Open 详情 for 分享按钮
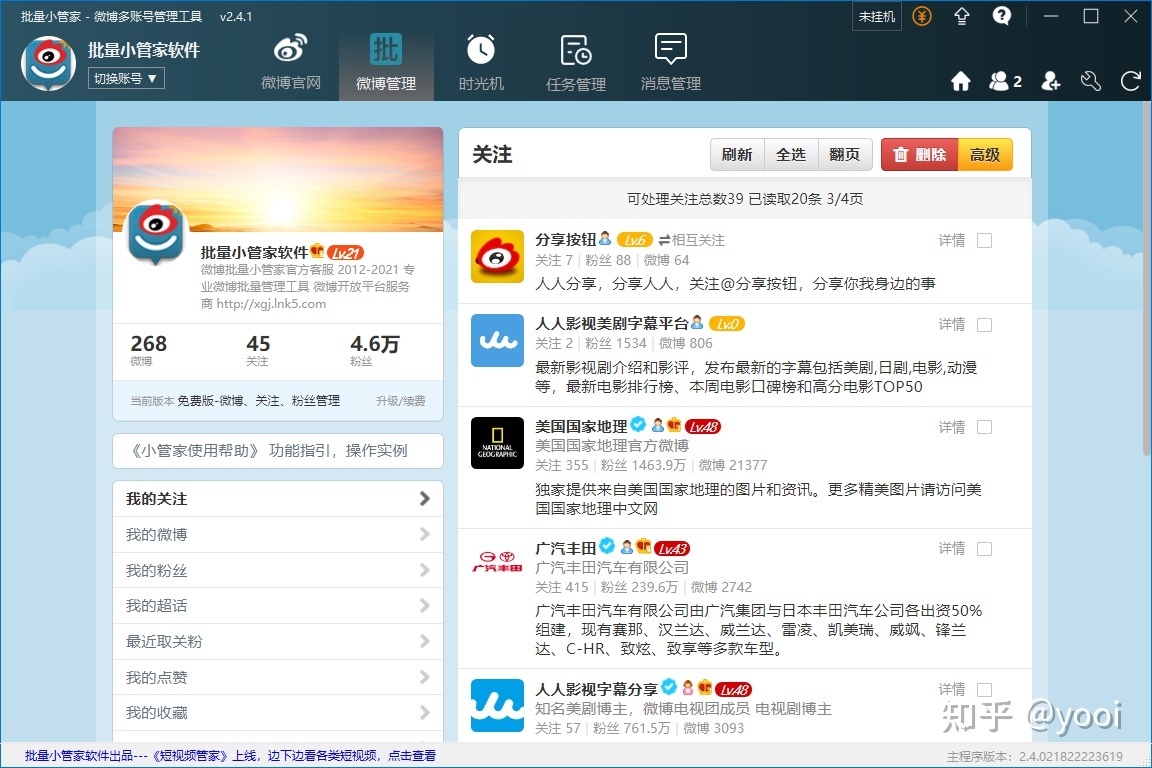1152x768 pixels. (x=952, y=240)
